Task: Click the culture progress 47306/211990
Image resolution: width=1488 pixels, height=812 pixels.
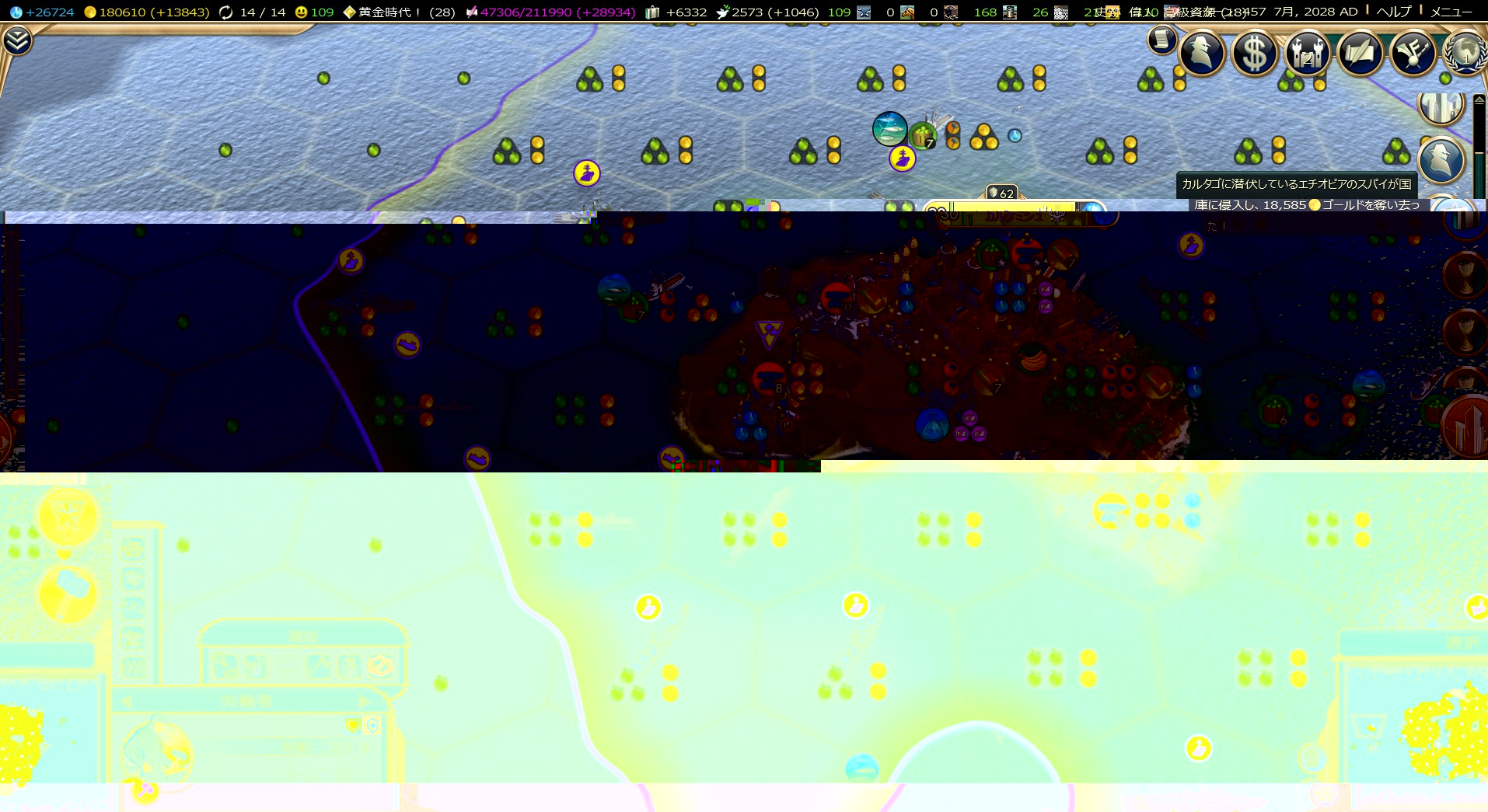Action: coord(550,12)
